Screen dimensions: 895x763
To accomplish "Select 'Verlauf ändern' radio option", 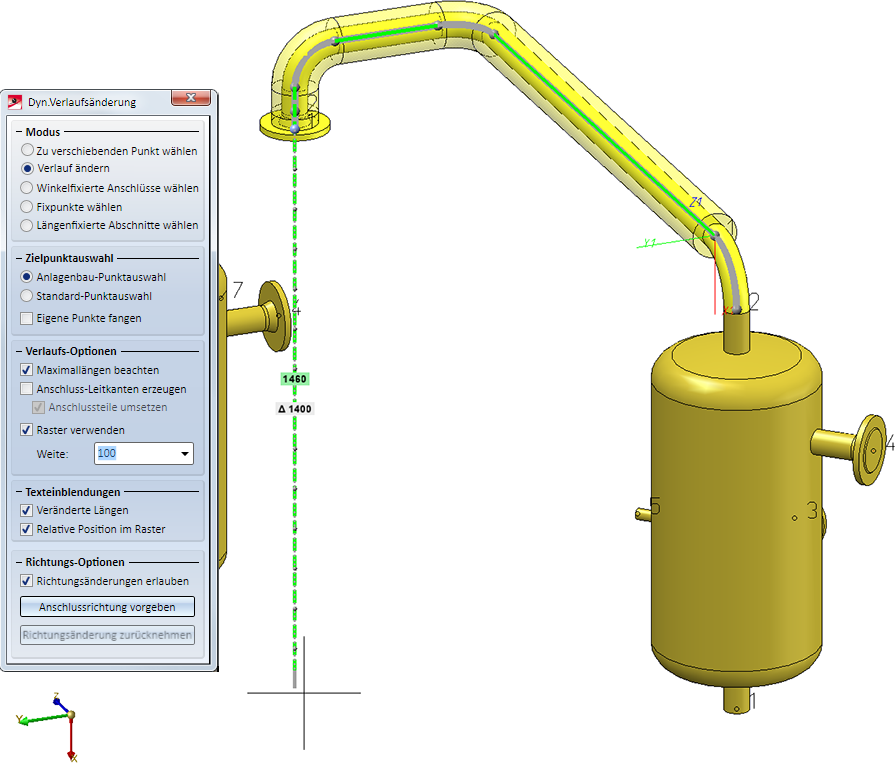I will click(27, 168).
